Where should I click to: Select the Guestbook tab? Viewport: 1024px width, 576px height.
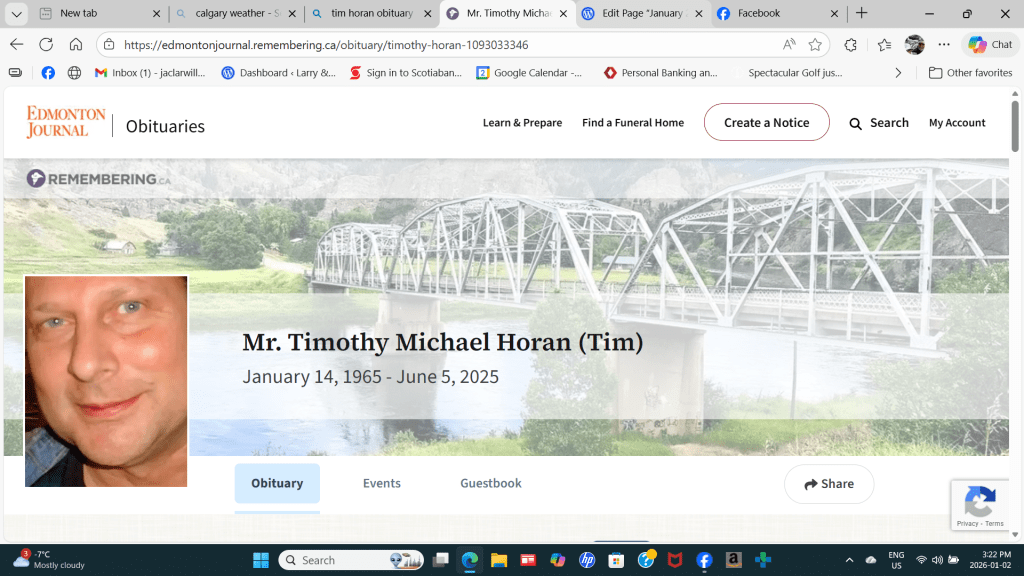490,483
